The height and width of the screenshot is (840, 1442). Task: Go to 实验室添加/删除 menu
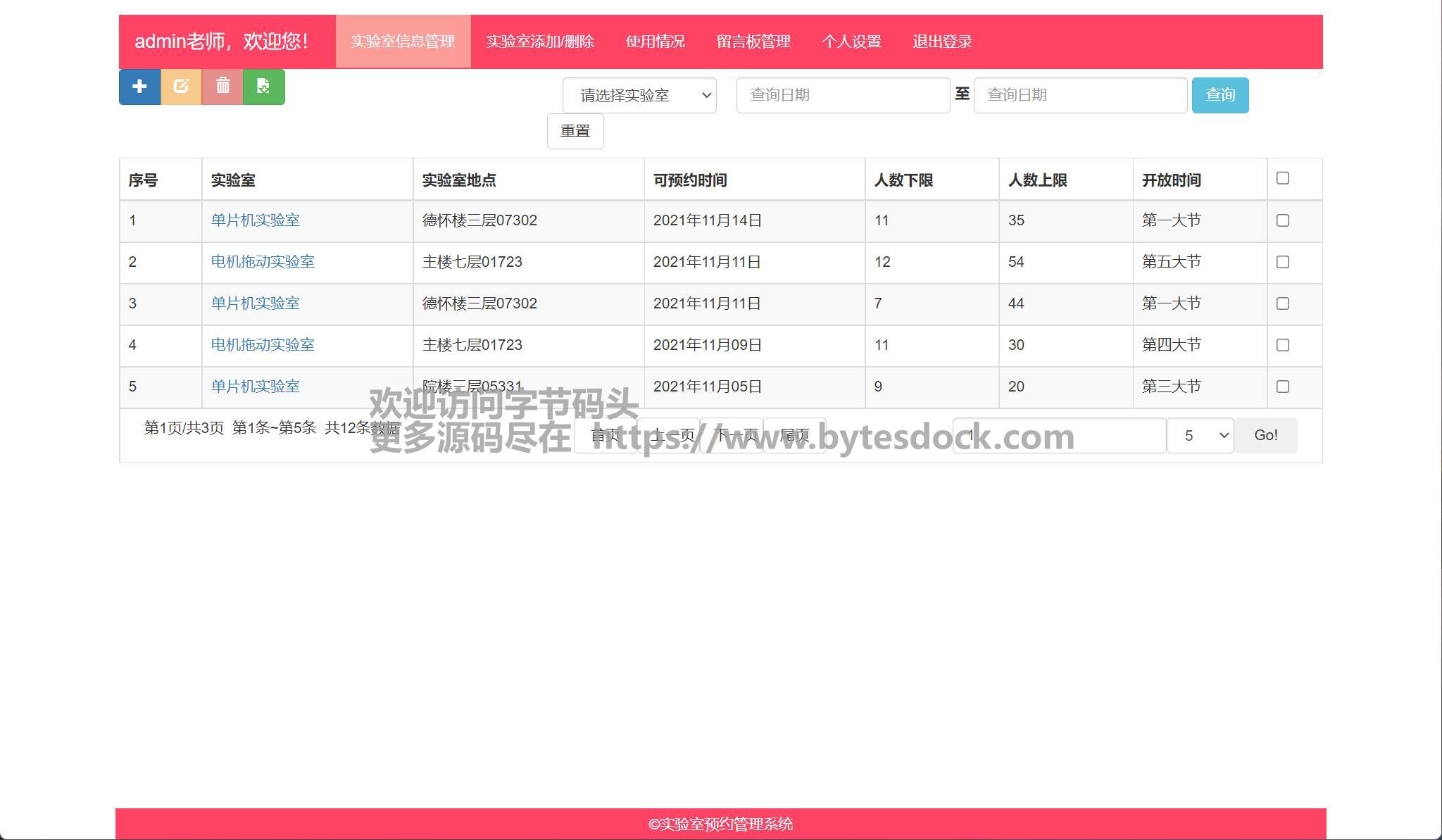pos(540,42)
